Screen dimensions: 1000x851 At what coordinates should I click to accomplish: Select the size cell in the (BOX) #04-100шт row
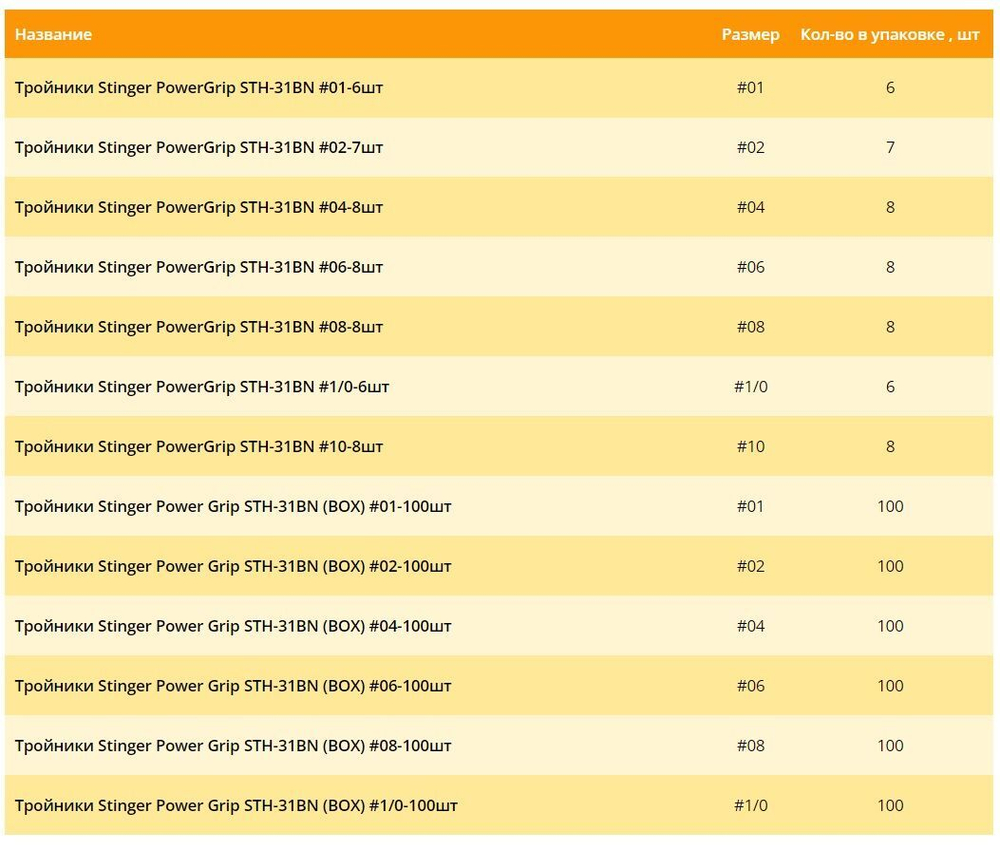click(750, 627)
